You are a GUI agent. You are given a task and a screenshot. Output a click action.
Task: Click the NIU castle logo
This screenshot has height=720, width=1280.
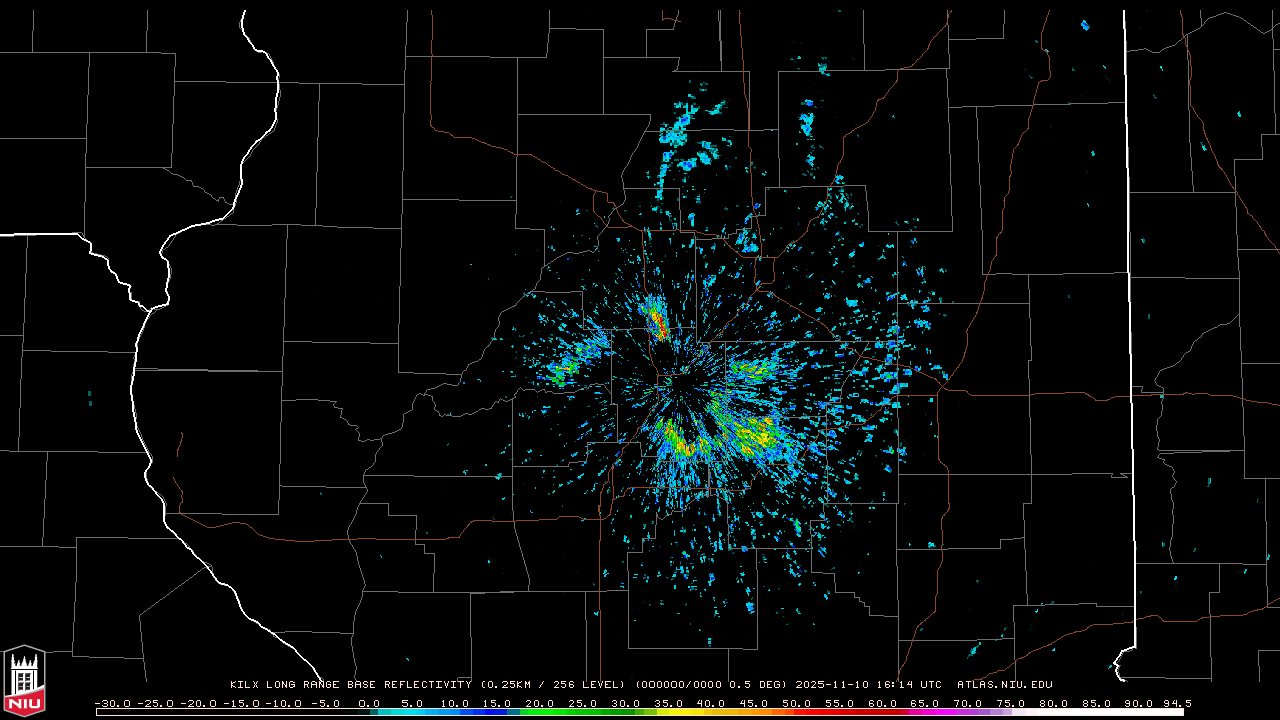(24, 682)
